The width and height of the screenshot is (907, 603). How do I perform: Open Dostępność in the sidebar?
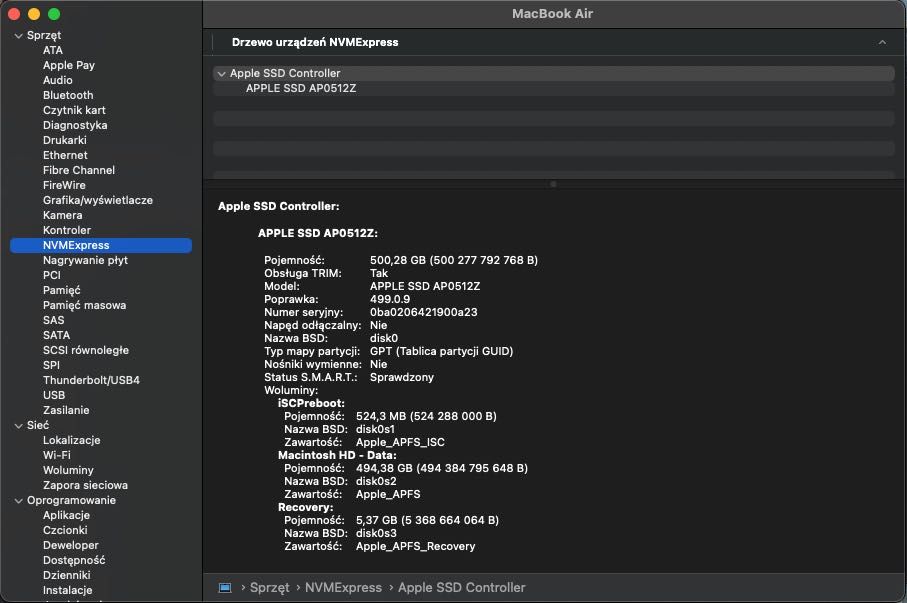(74, 561)
